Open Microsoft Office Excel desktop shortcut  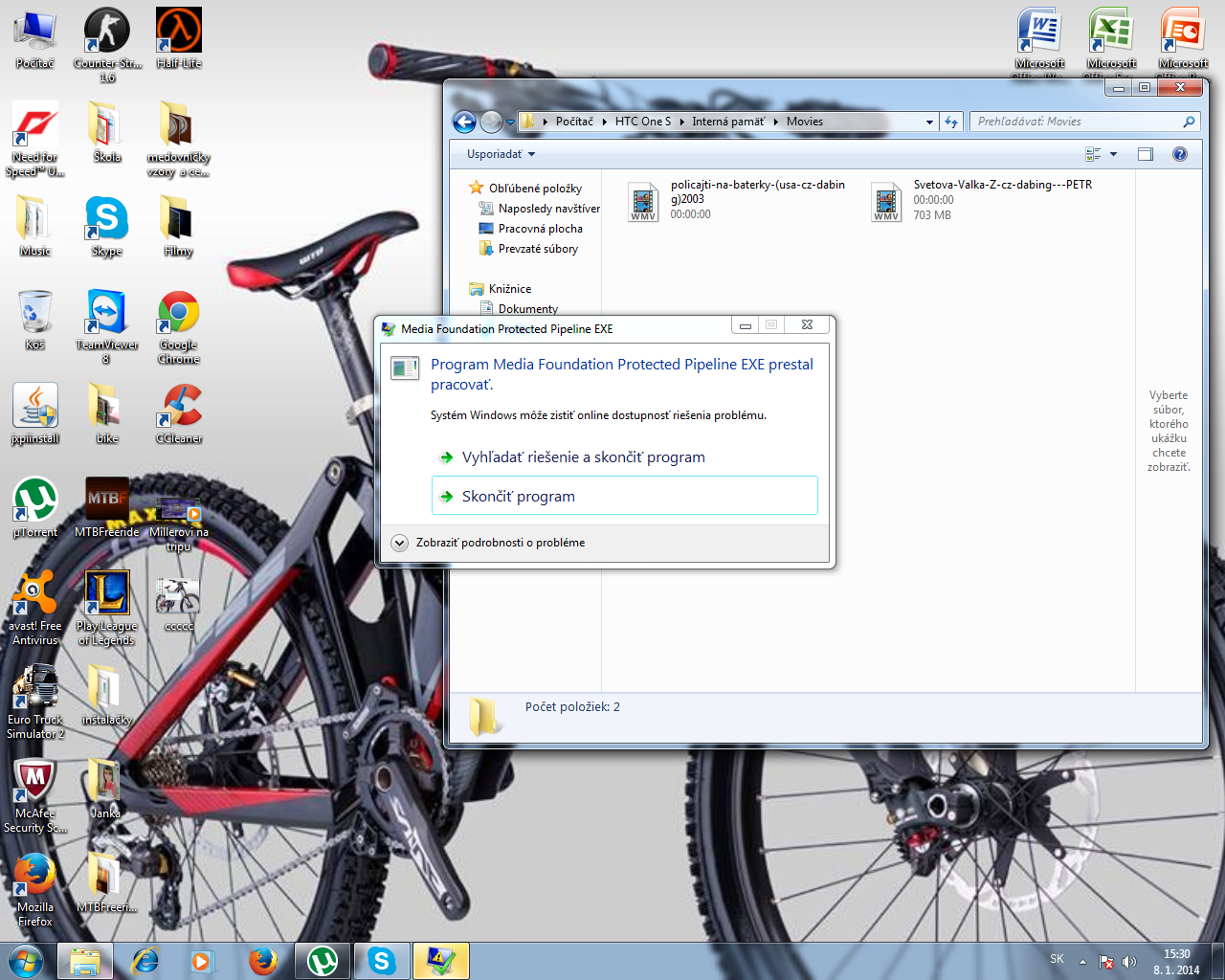[1111, 44]
